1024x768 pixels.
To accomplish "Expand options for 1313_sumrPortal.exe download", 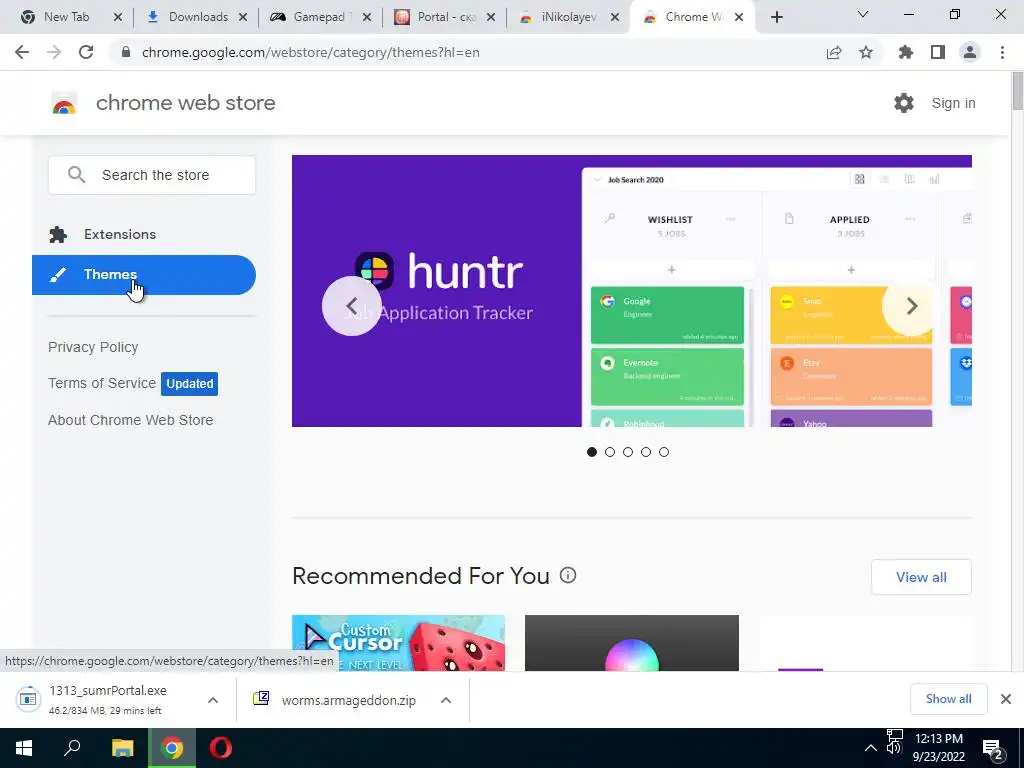I will pos(213,700).
